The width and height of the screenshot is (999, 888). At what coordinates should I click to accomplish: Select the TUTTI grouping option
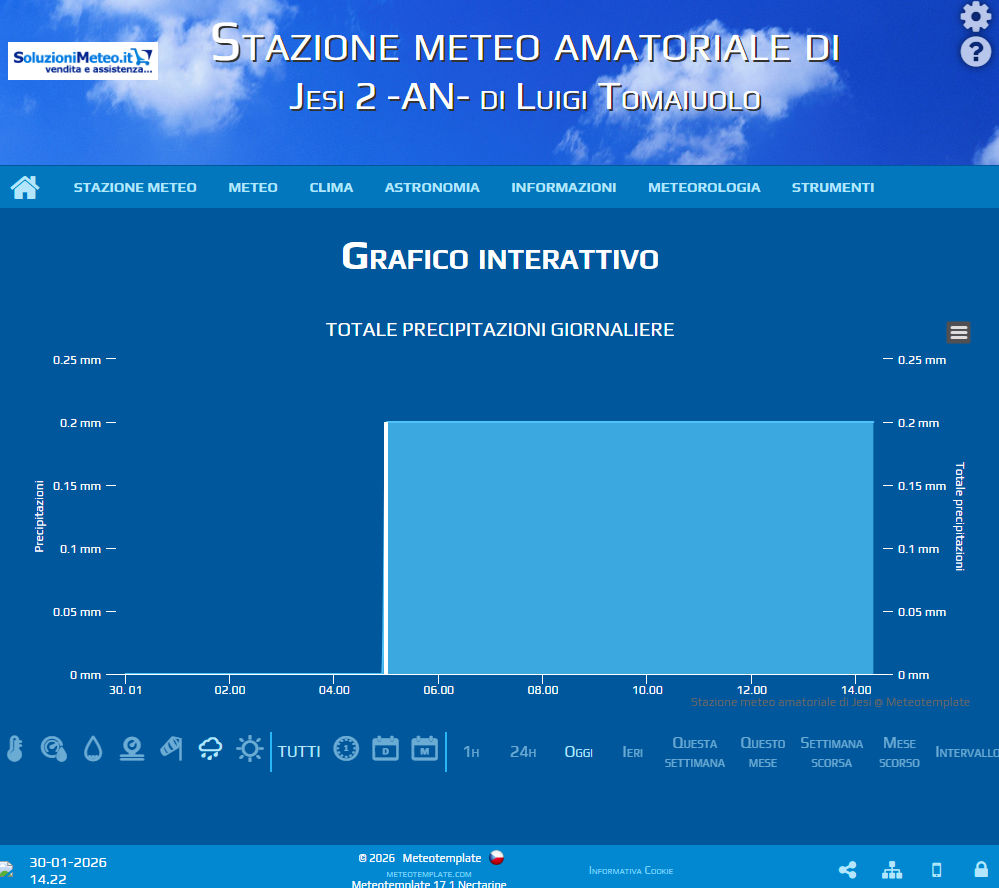(299, 751)
